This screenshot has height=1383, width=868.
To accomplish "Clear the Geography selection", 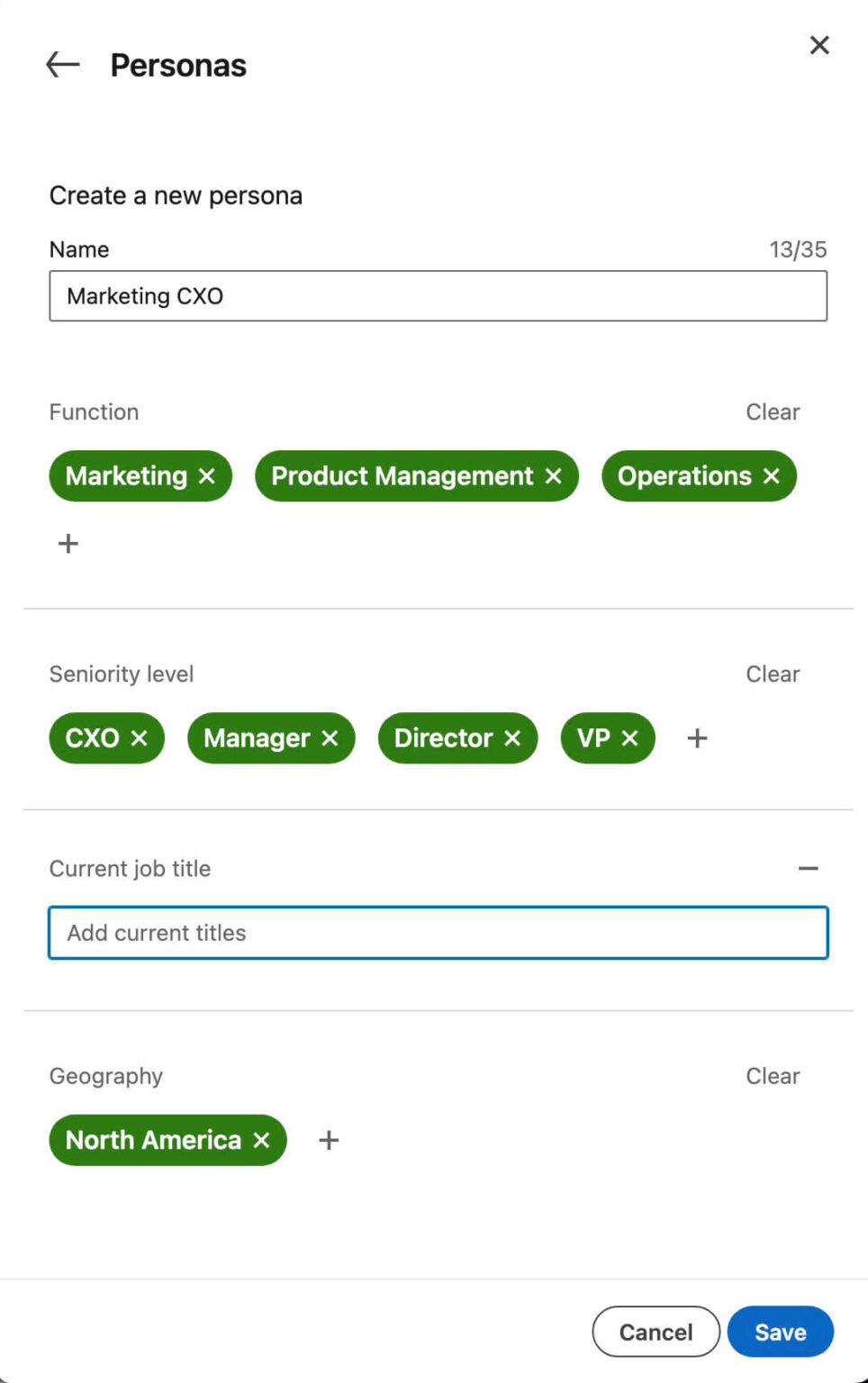I will coord(773,1075).
